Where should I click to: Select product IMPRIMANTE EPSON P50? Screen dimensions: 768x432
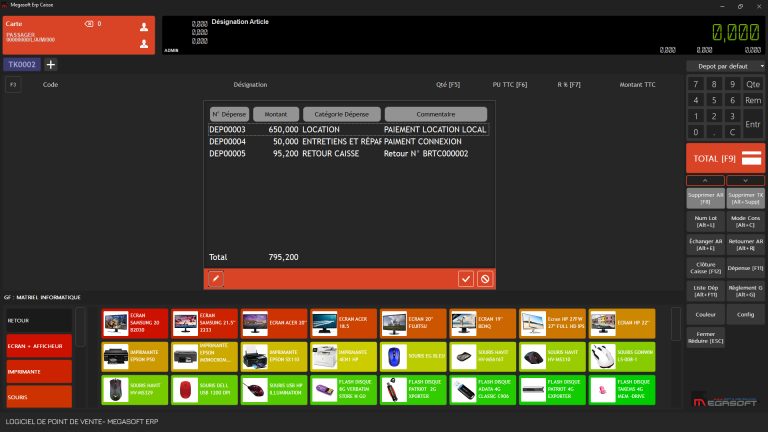135,357
